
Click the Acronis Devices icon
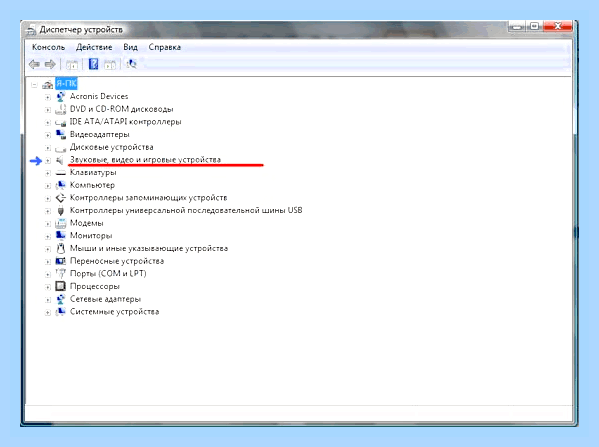pyautogui.click(x=60, y=97)
